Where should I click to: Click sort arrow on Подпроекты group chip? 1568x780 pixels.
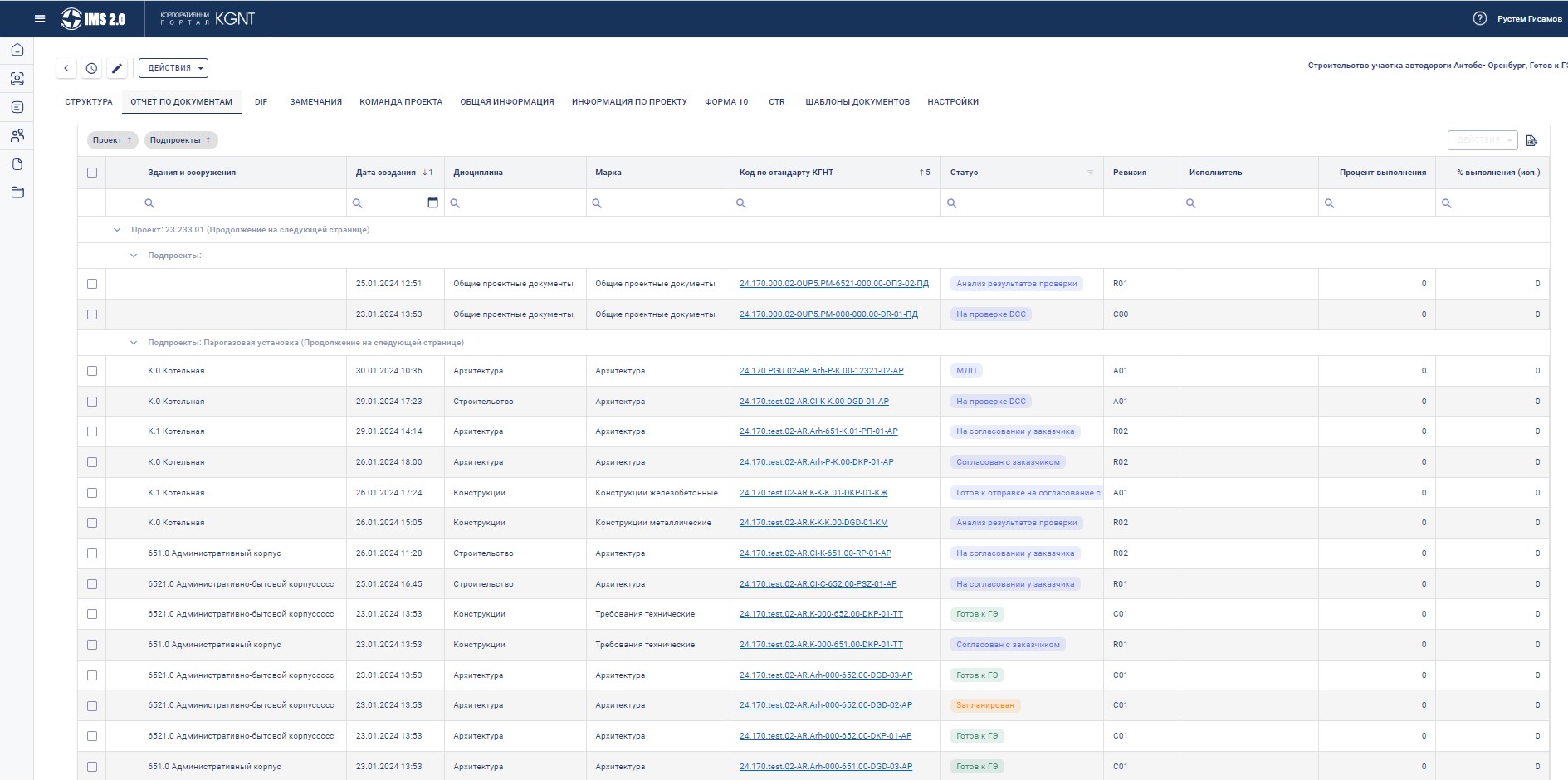208,140
